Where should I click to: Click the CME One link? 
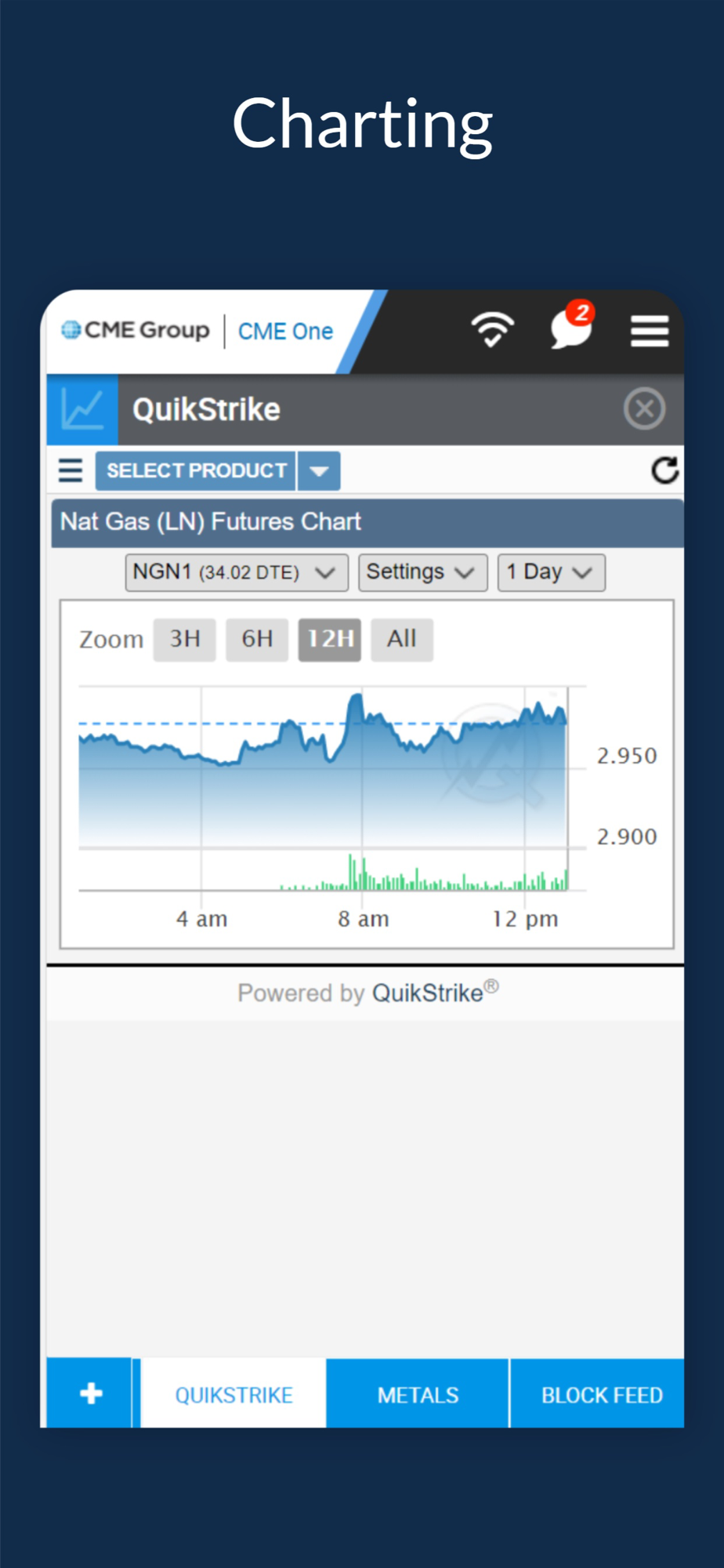click(285, 332)
